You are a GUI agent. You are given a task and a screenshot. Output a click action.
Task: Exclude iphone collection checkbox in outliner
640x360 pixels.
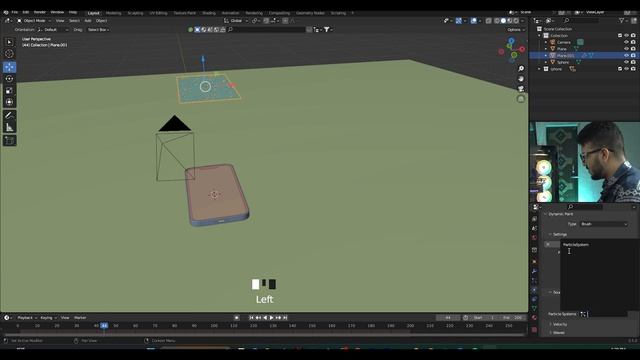620,69
